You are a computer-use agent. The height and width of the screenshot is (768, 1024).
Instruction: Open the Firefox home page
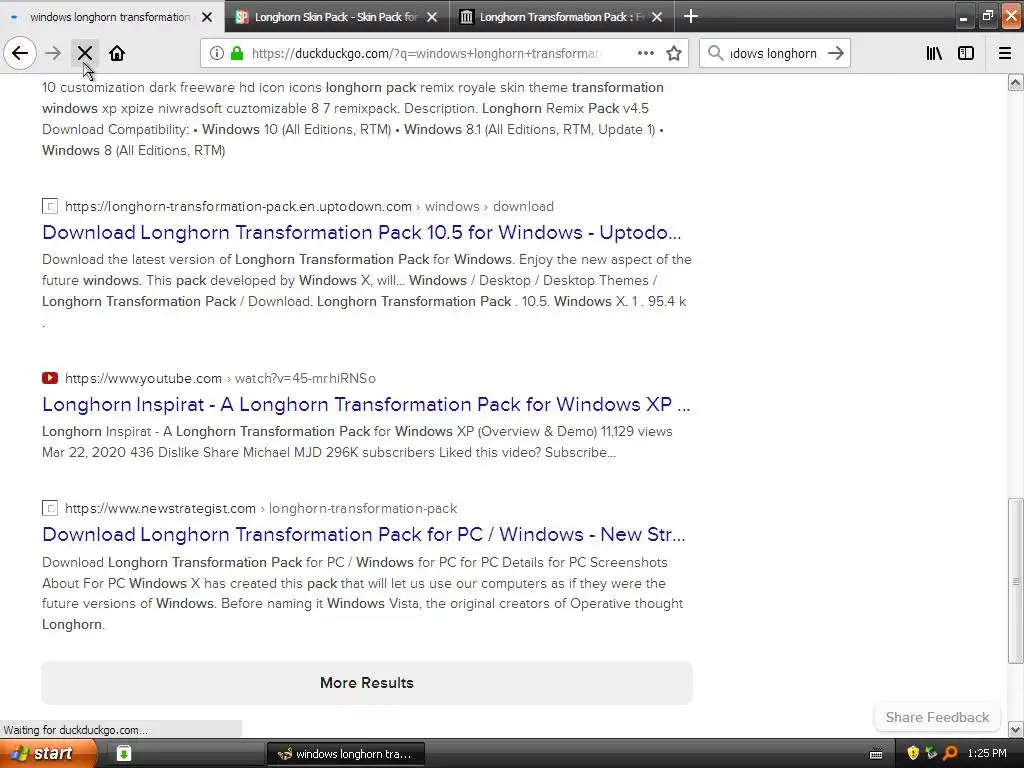click(117, 53)
